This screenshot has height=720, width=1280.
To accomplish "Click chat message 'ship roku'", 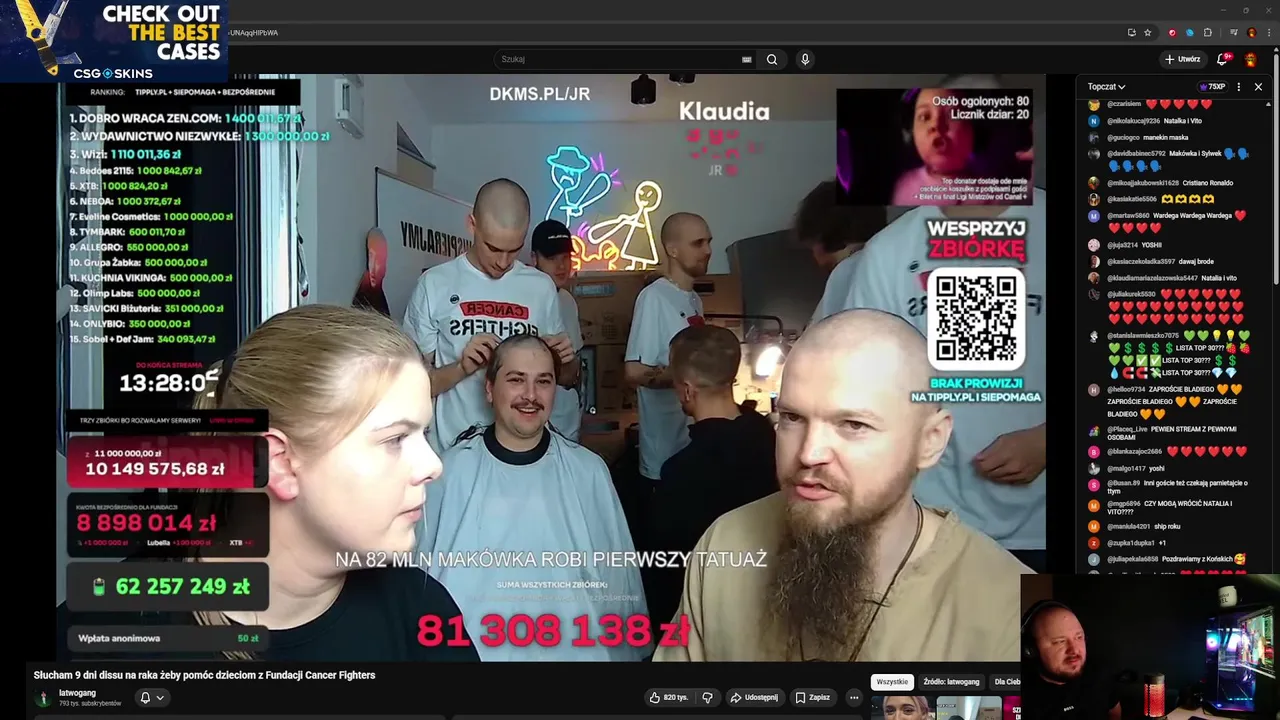I will coord(1167,526).
